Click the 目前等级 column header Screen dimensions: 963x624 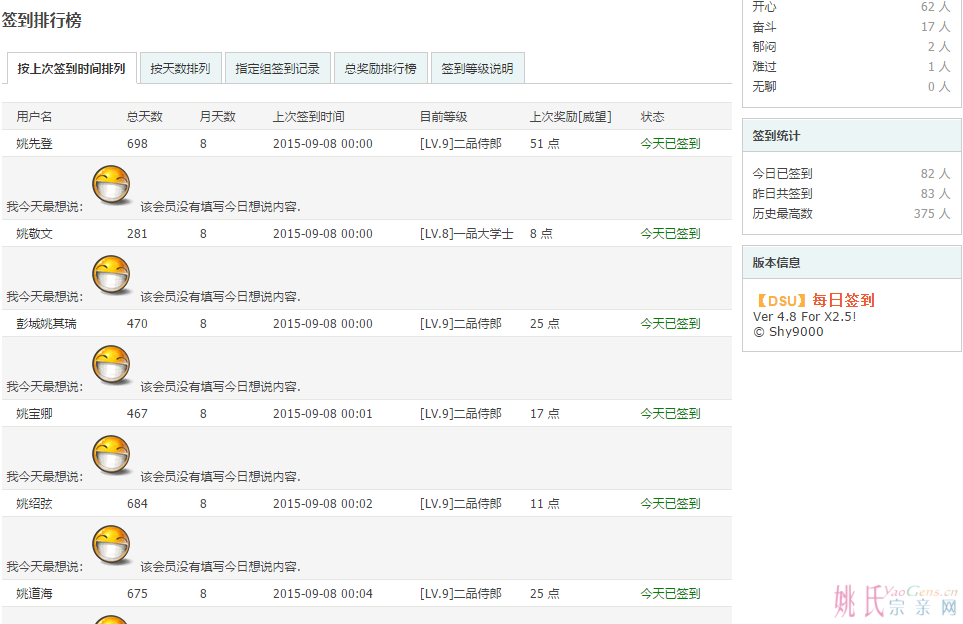pyautogui.click(x=443, y=117)
